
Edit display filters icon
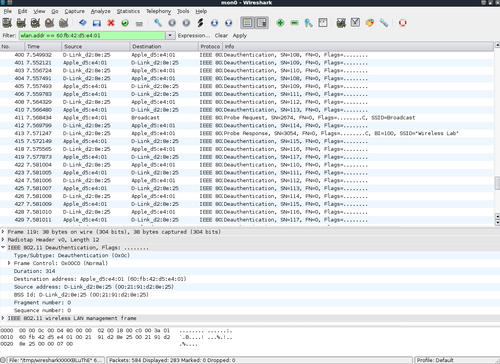tap(355, 23)
